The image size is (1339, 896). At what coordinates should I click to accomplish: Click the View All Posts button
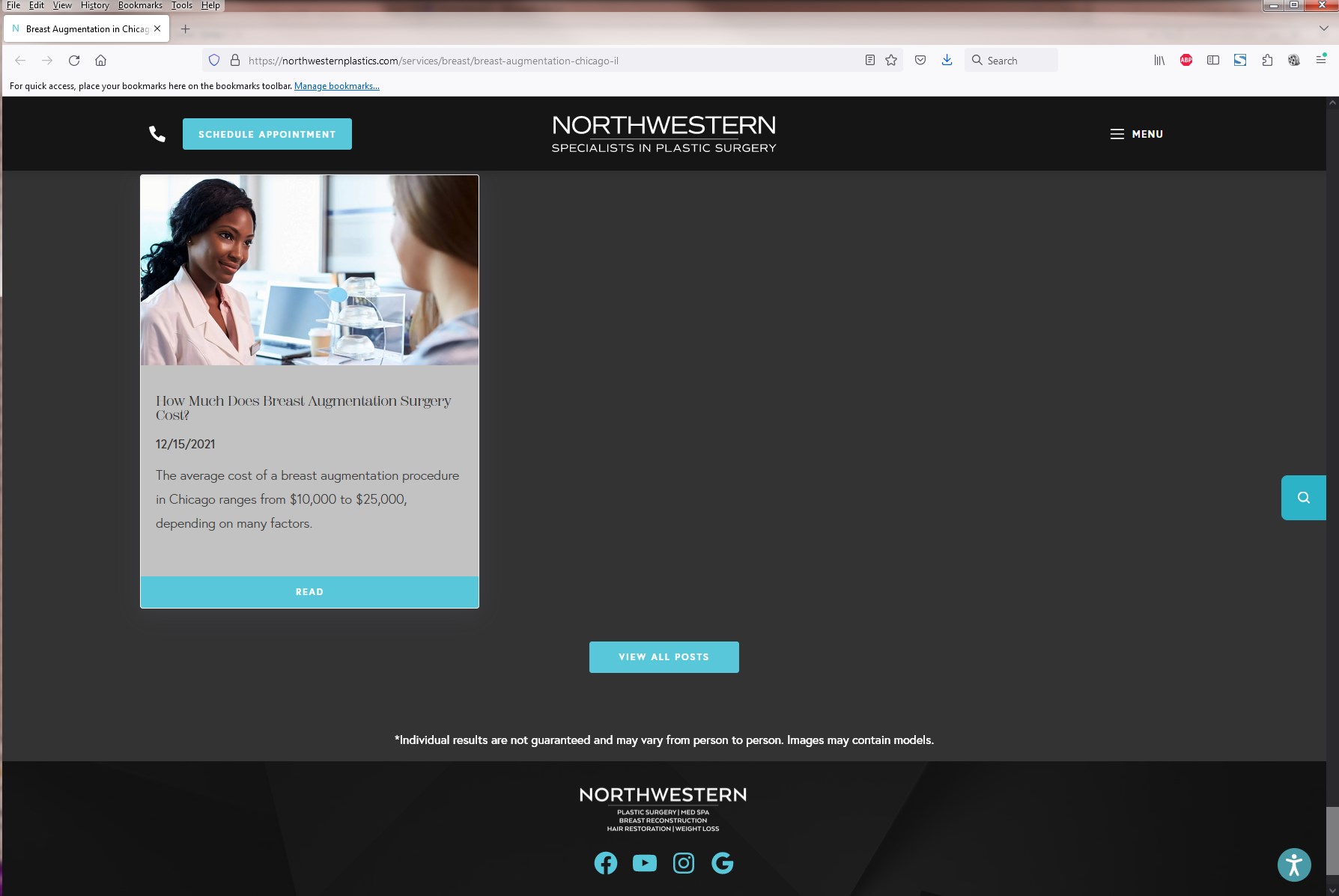click(x=664, y=657)
